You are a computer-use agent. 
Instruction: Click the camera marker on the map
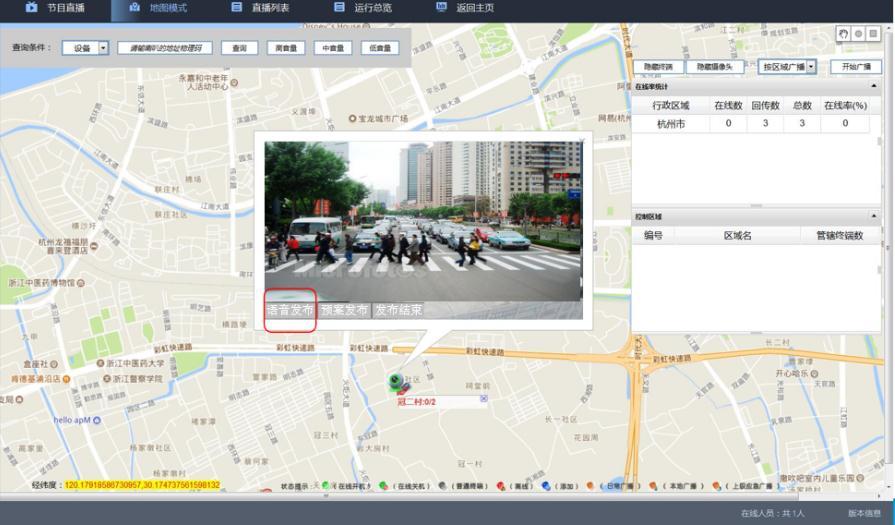tap(397, 382)
